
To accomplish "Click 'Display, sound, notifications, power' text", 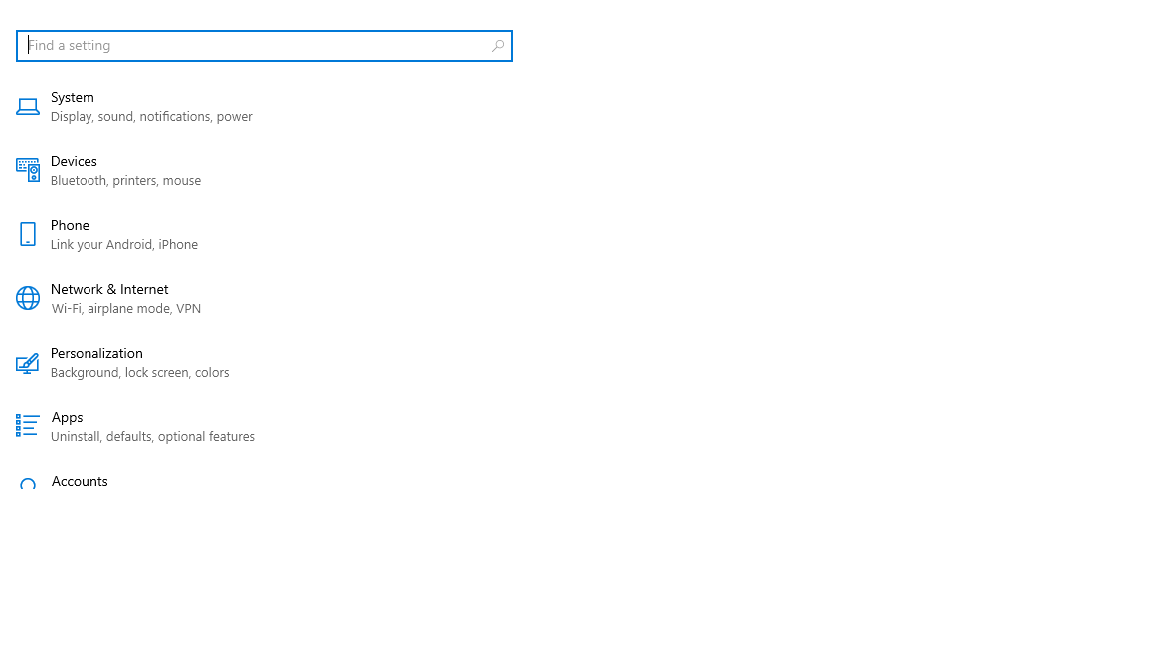I will tap(151, 117).
